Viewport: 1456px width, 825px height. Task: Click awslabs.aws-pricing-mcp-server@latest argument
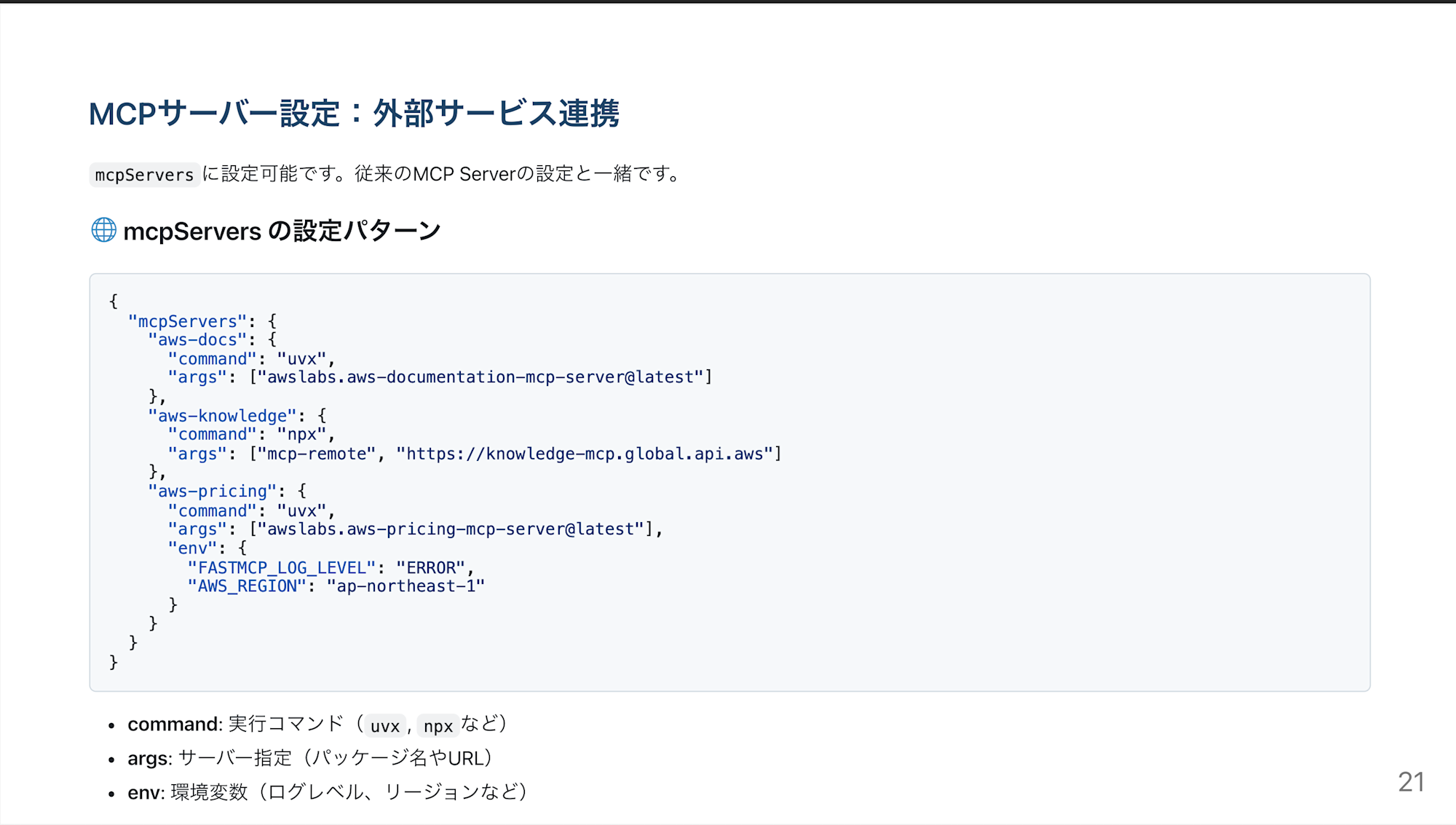(451, 529)
